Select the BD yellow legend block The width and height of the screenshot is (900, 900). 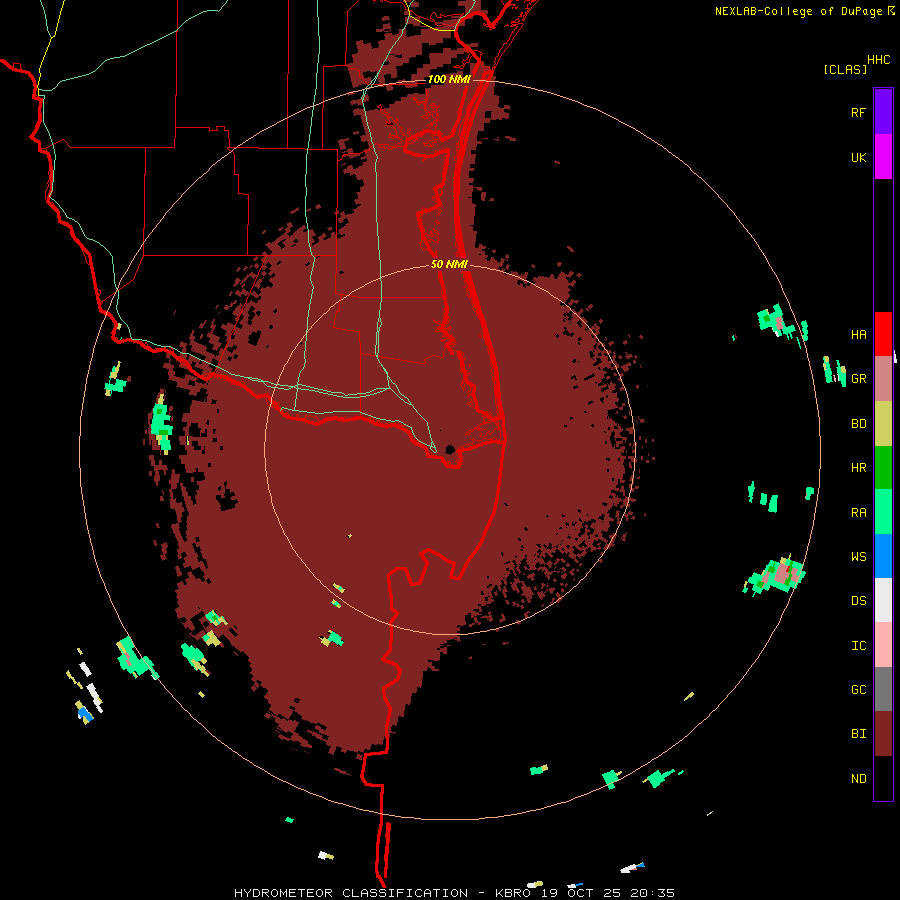tap(883, 424)
